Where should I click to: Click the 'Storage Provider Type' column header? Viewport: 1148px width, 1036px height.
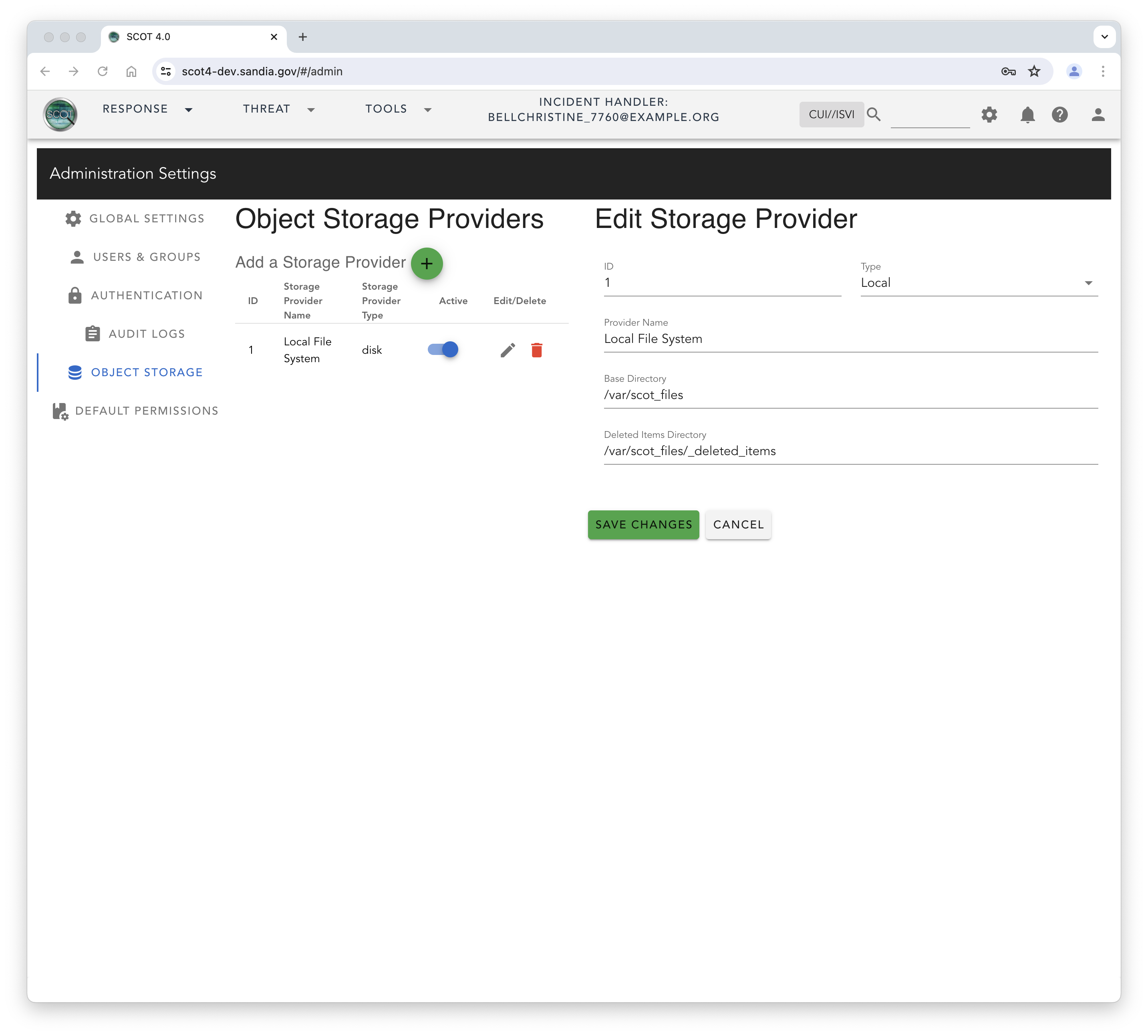(x=381, y=300)
